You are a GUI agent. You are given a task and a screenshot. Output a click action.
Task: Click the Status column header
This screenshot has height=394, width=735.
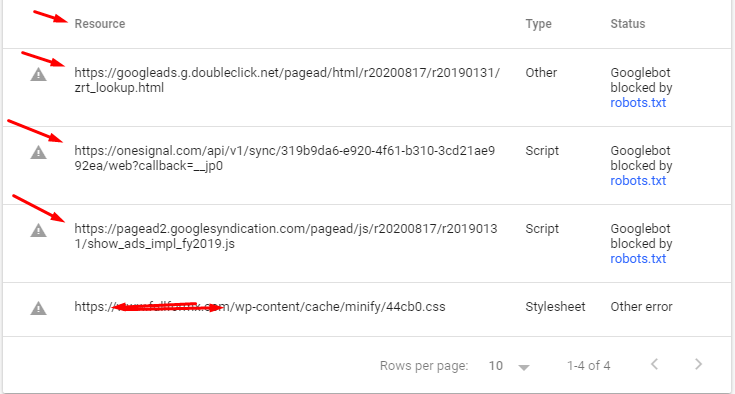[x=628, y=24]
